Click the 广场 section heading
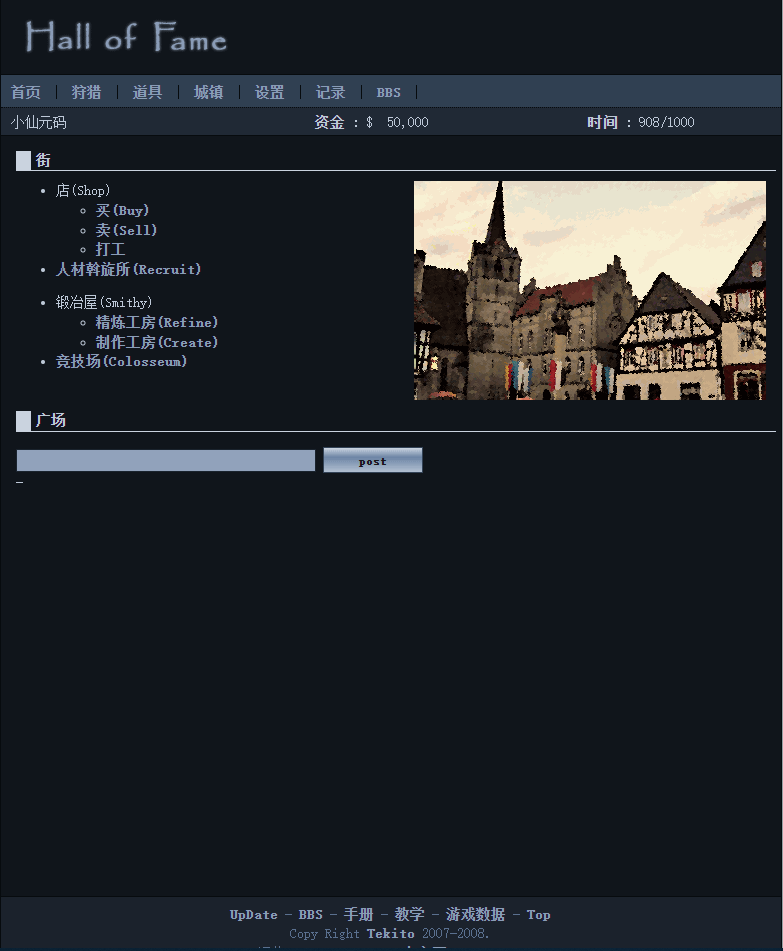 50,420
